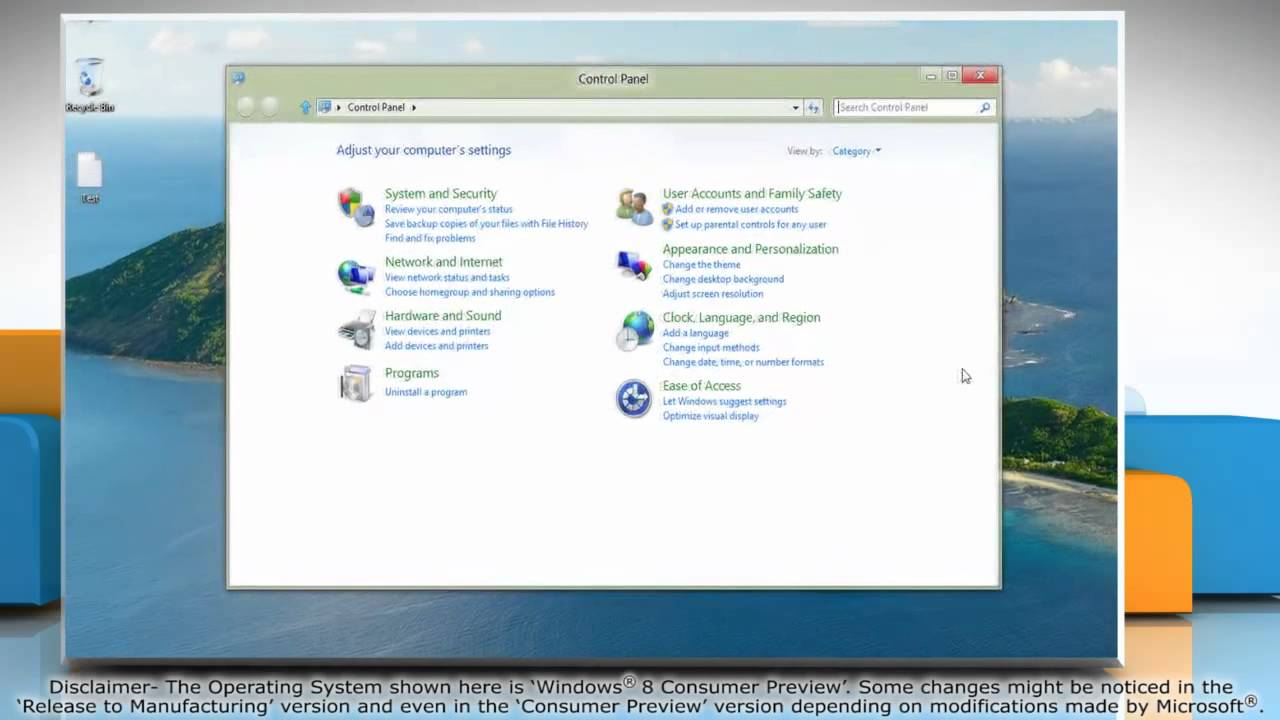Click Adjust screen resolution
Screen dimensions: 1280x720
713,294
